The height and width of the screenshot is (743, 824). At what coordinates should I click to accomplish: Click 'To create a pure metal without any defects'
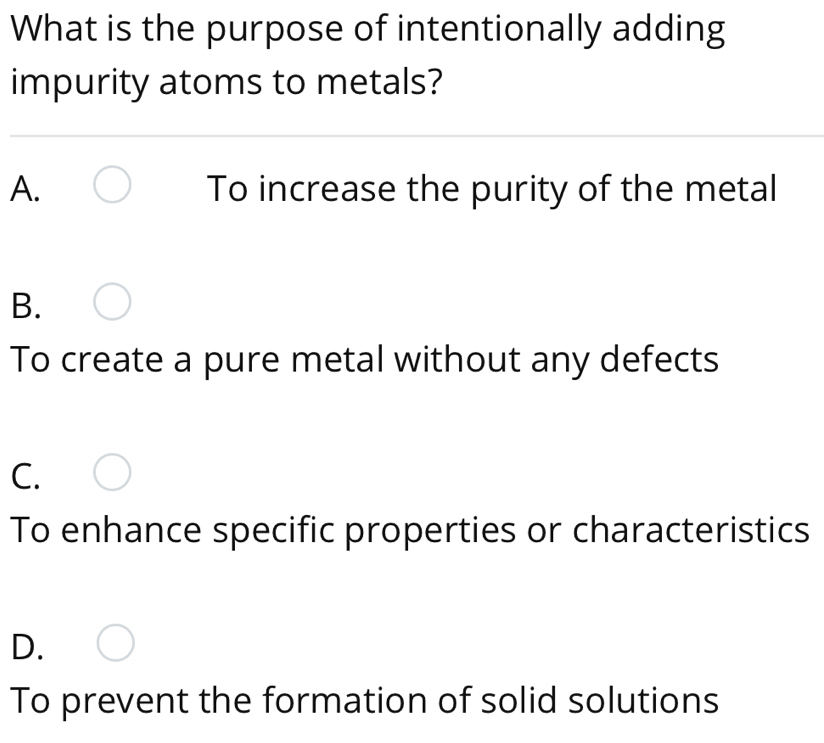[x=364, y=360]
